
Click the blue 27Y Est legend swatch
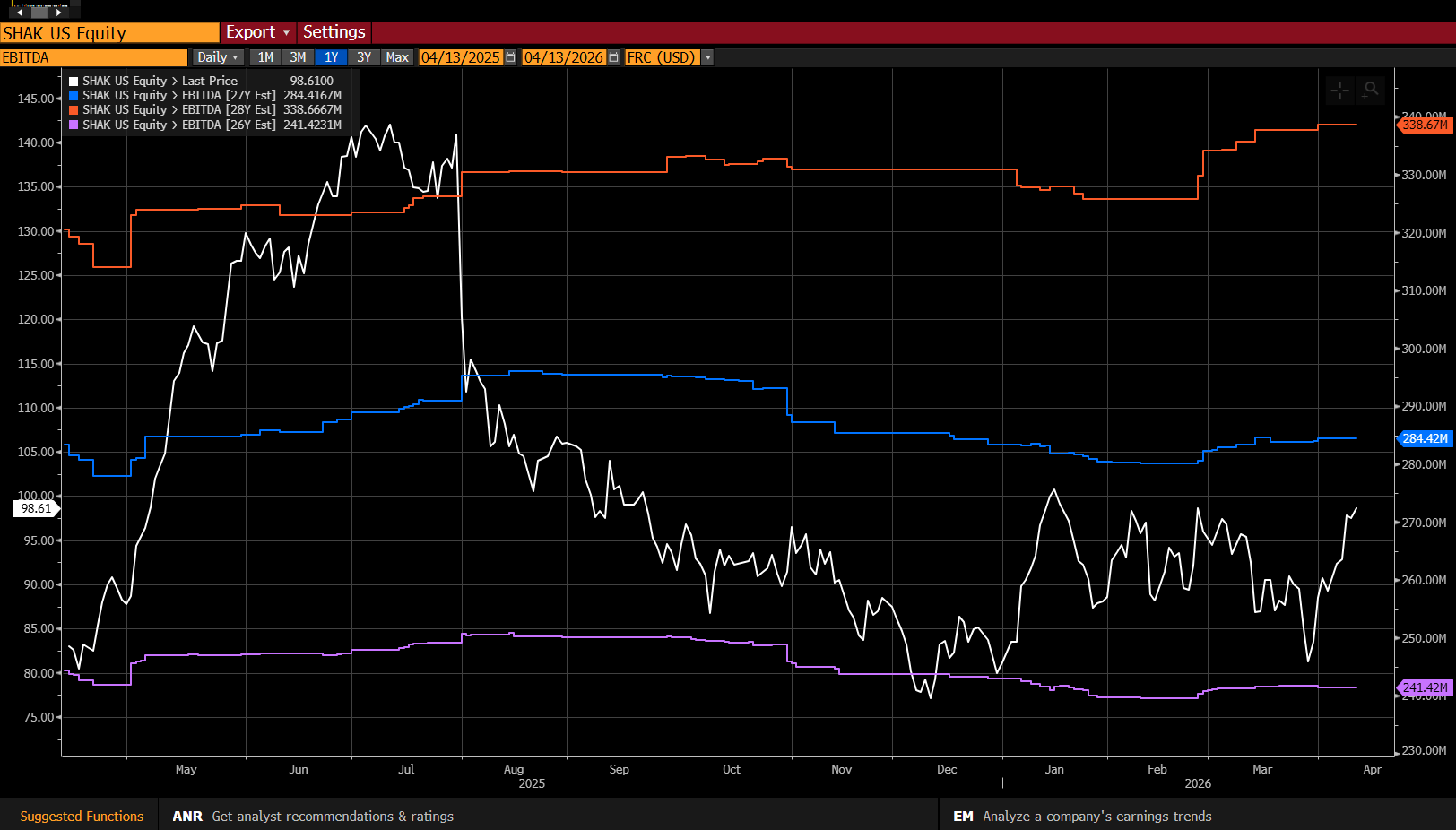74,95
